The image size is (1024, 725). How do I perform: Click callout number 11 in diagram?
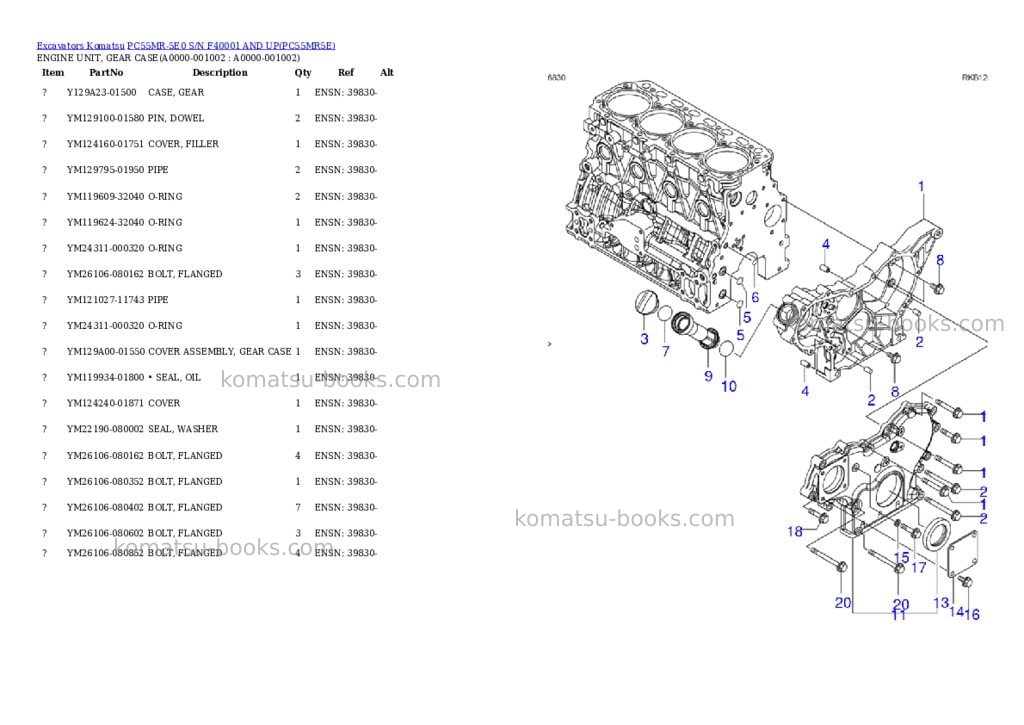tap(899, 615)
